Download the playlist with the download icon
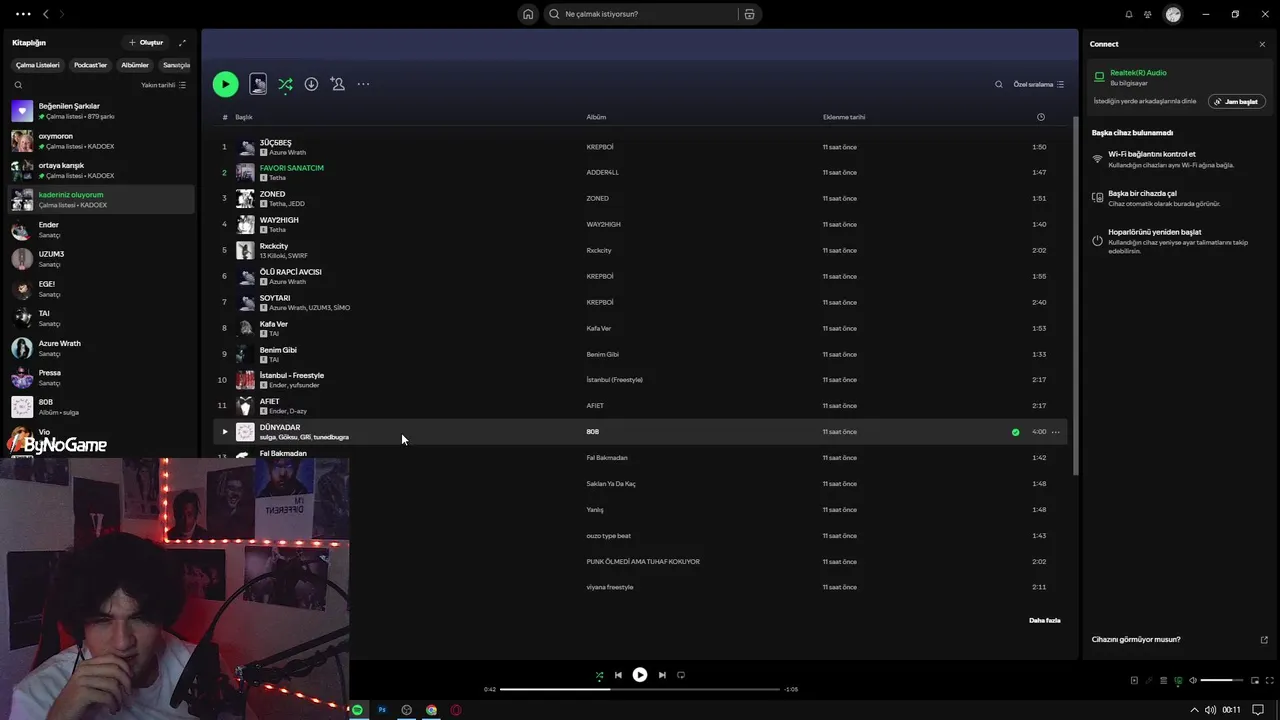 click(x=311, y=85)
